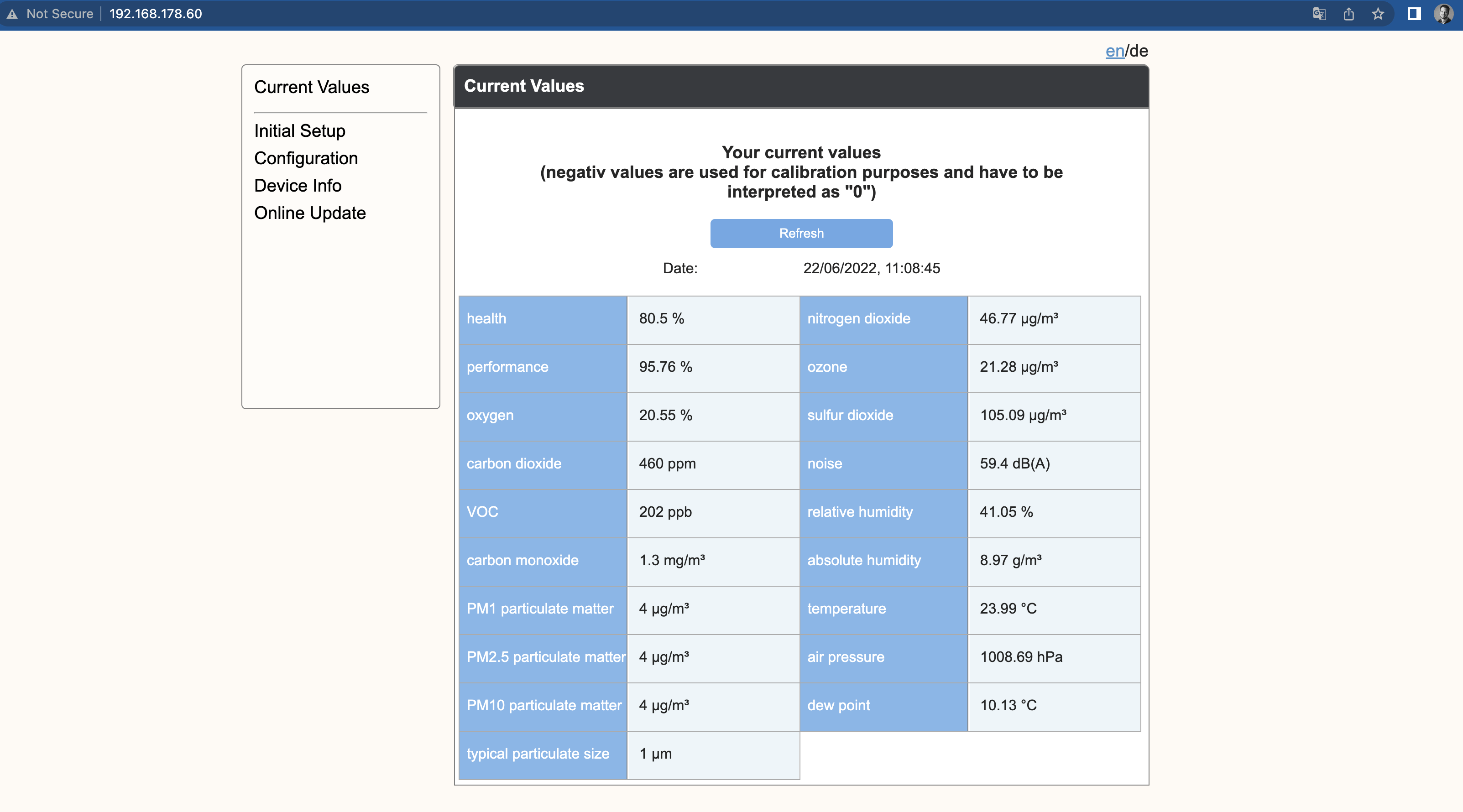Open Google Translate icon in address bar
Image resolution: width=1463 pixels, height=812 pixels.
tap(1319, 14)
